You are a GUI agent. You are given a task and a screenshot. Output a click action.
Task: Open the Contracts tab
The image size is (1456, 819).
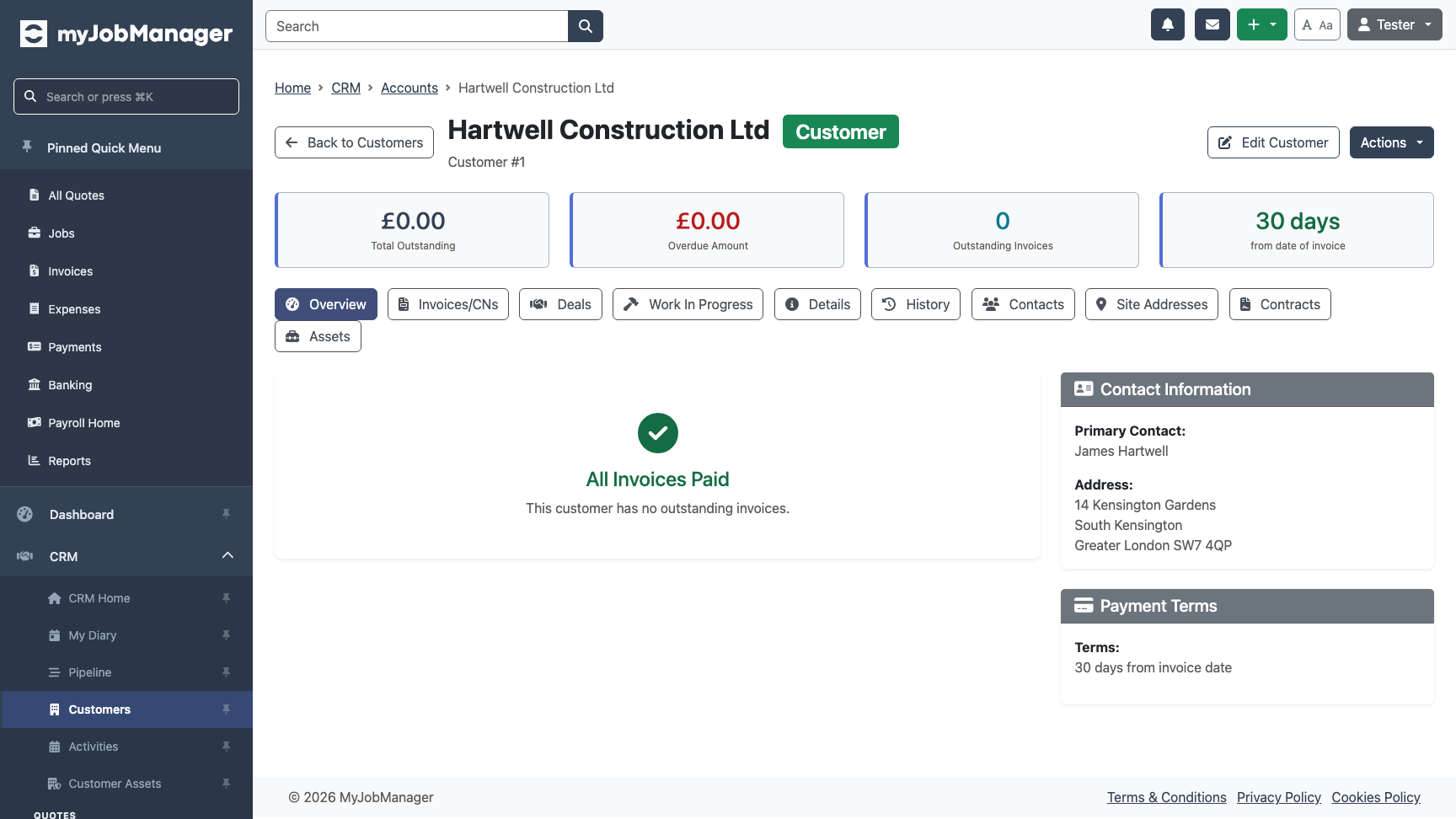tap(1280, 304)
